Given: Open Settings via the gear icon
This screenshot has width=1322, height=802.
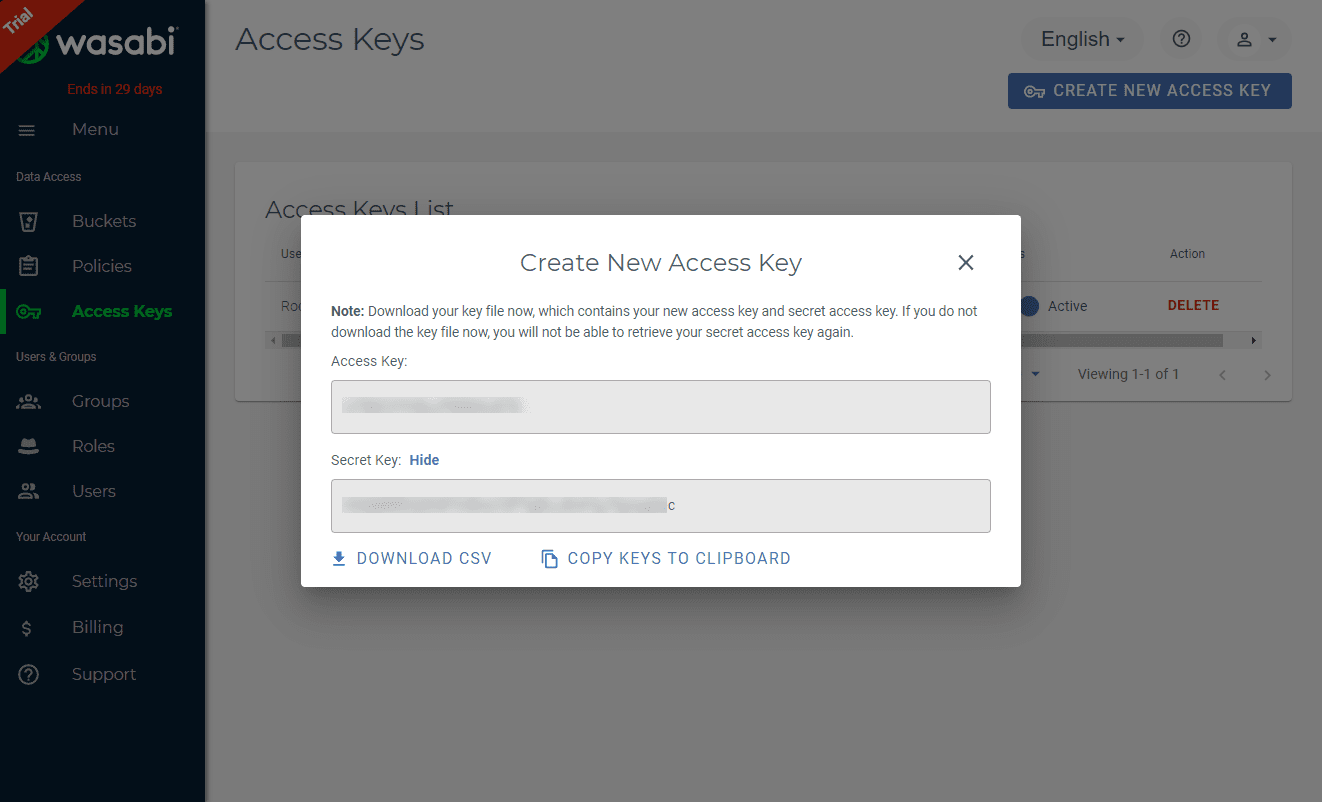Looking at the screenshot, I should click(x=28, y=581).
